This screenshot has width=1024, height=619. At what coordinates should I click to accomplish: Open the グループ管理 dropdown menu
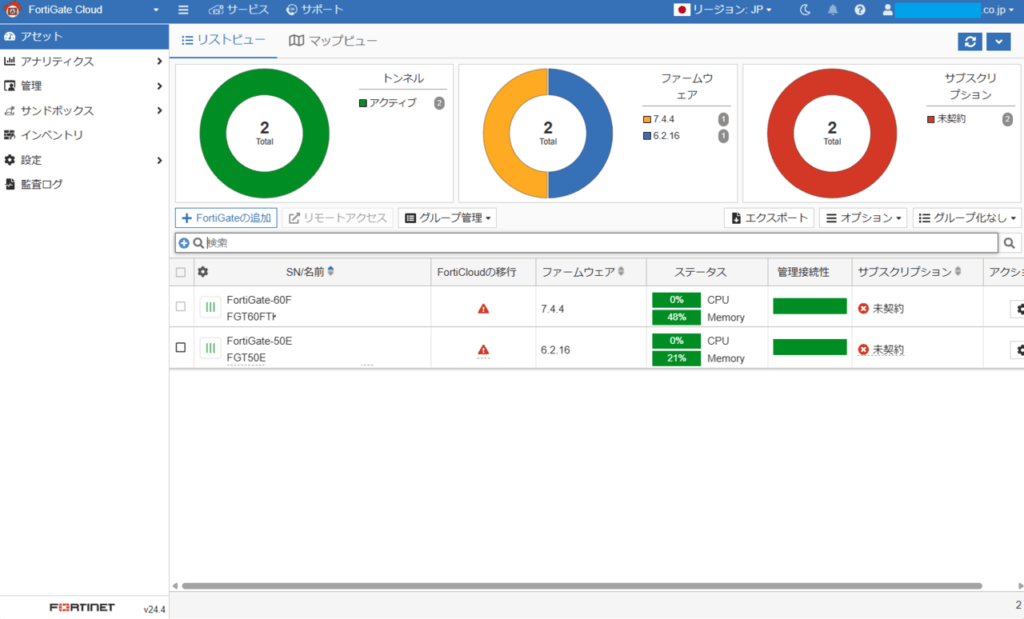(x=447, y=217)
